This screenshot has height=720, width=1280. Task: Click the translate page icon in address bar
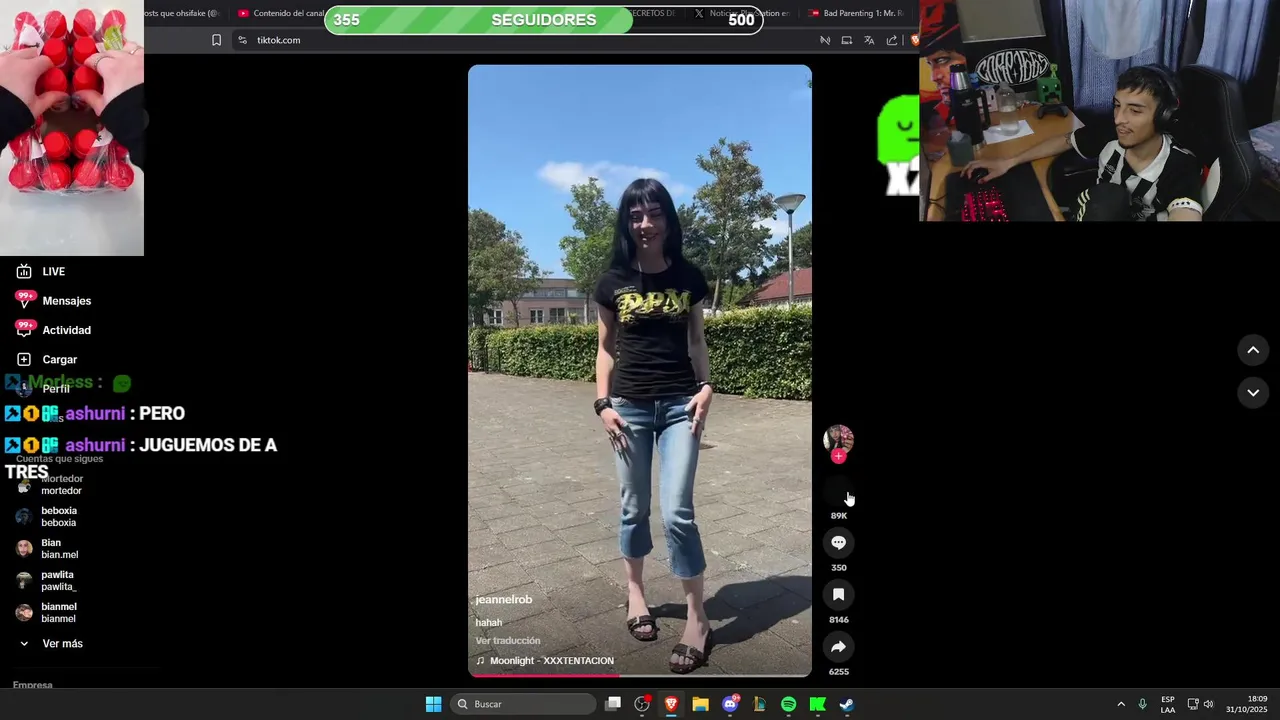868,40
